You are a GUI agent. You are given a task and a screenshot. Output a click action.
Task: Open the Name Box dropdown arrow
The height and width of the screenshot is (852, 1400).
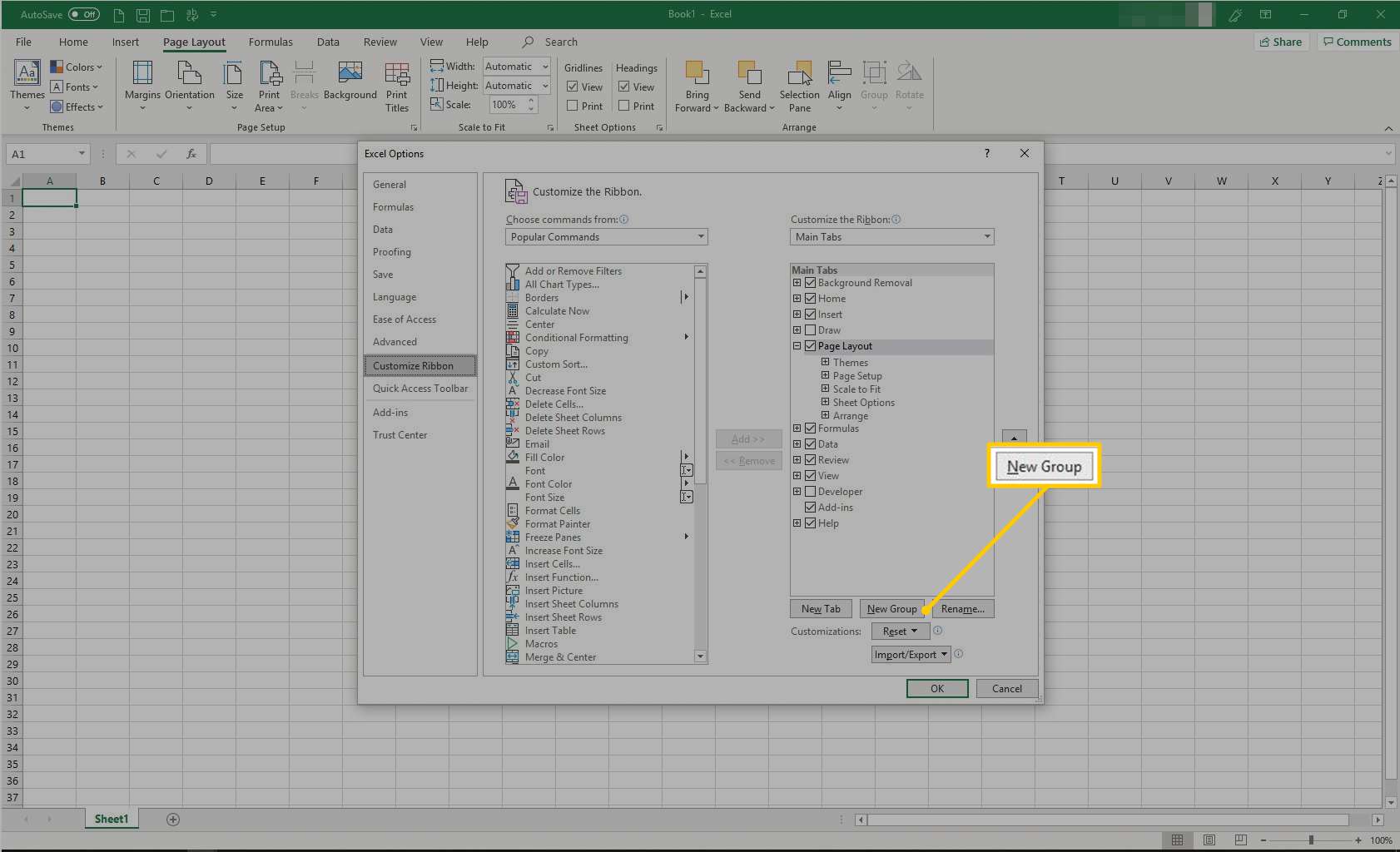[82, 154]
